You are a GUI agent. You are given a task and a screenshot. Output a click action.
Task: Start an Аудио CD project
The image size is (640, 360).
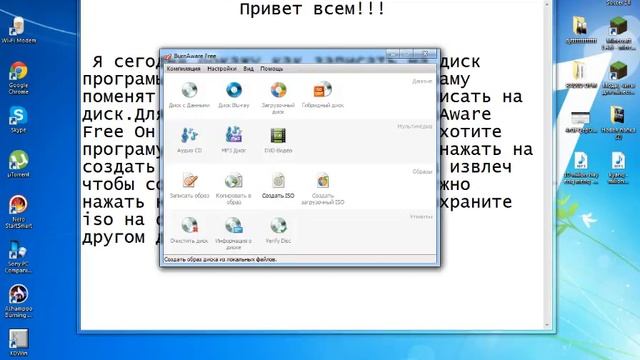pos(189,140)
